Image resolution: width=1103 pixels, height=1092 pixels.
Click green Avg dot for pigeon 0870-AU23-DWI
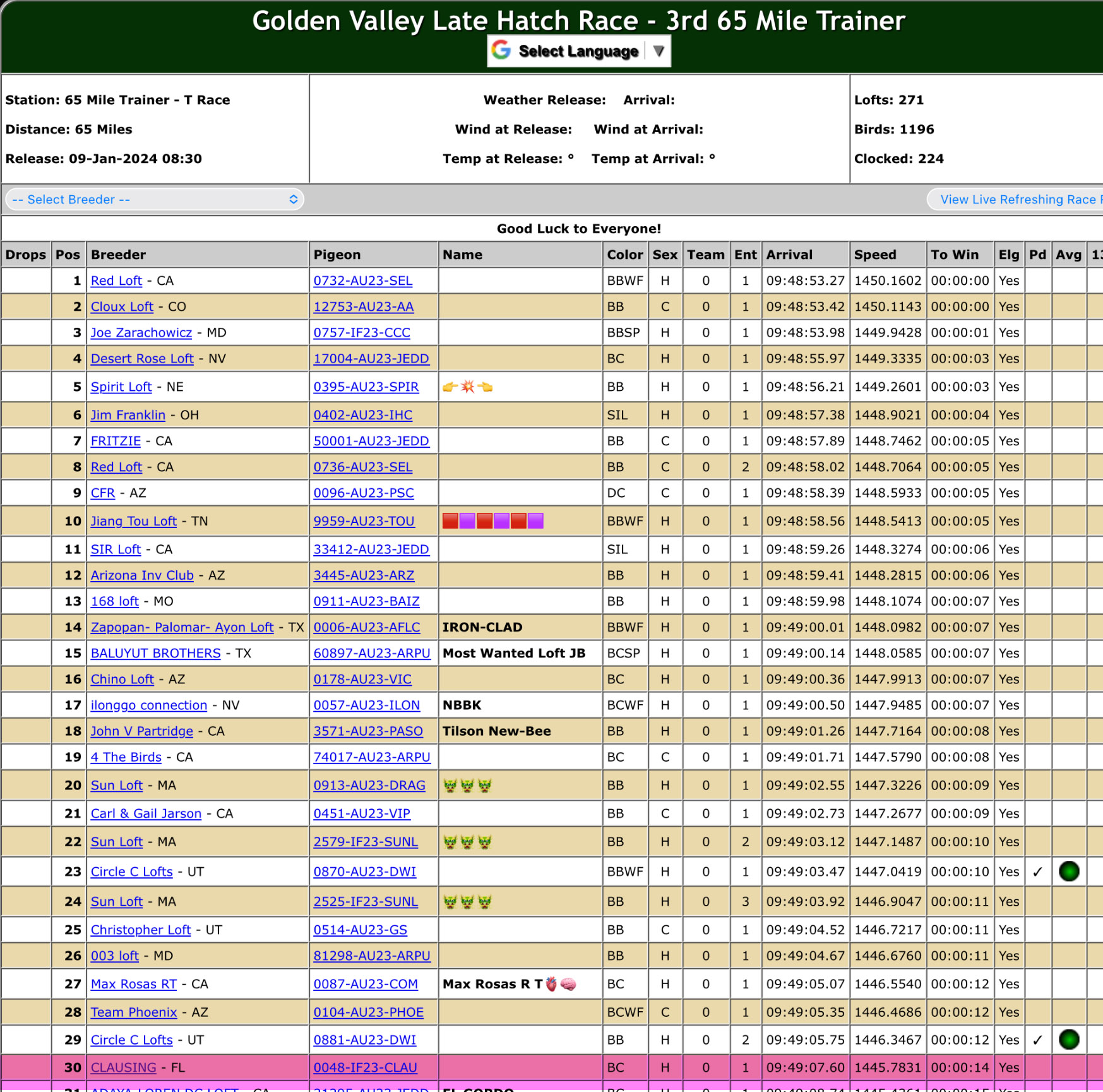tap(1068, 872)
